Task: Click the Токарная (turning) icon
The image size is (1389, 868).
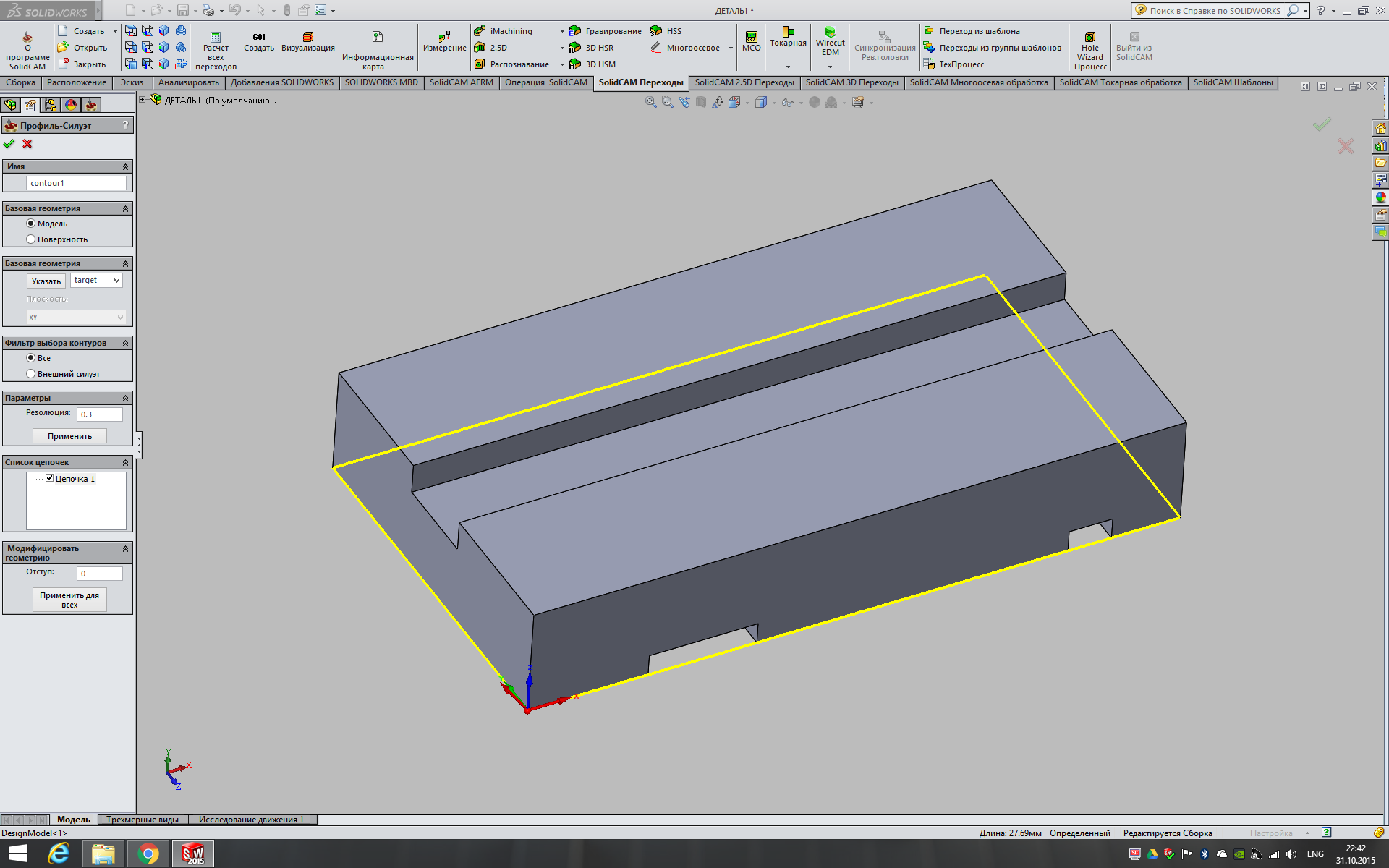Action: (788, 32)
